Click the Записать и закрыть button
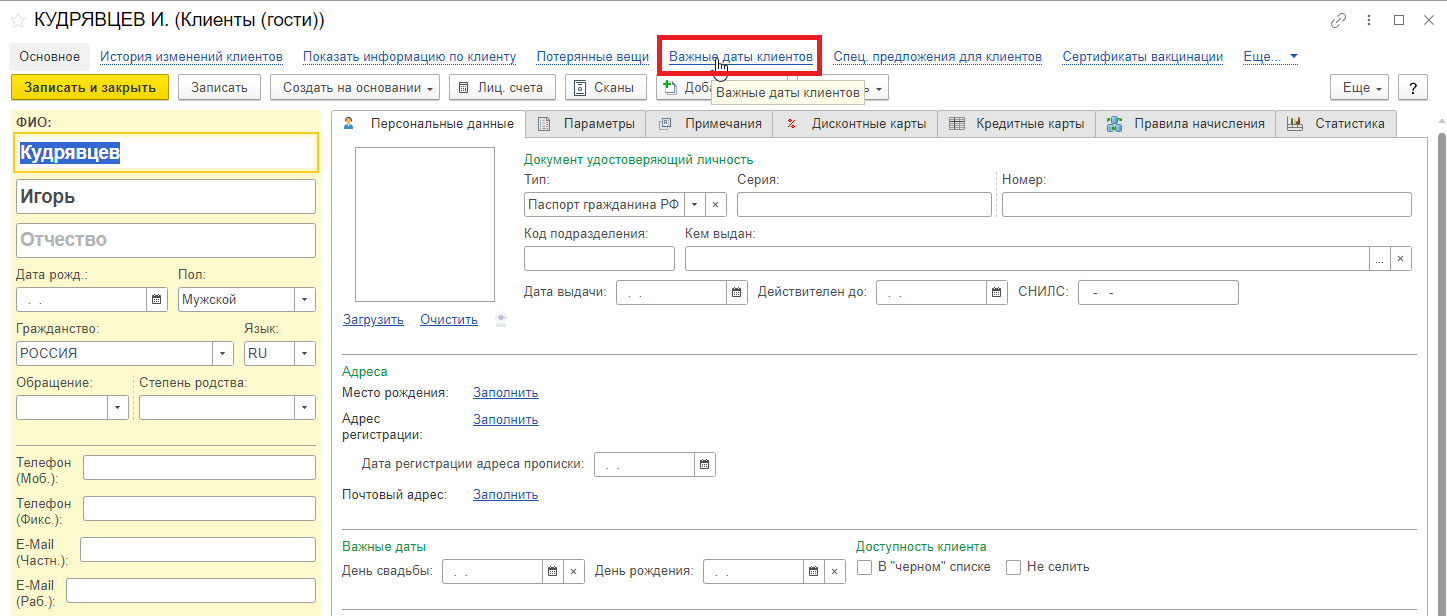The height and width of the screenshot is (616, 1447). pos(90,88)
